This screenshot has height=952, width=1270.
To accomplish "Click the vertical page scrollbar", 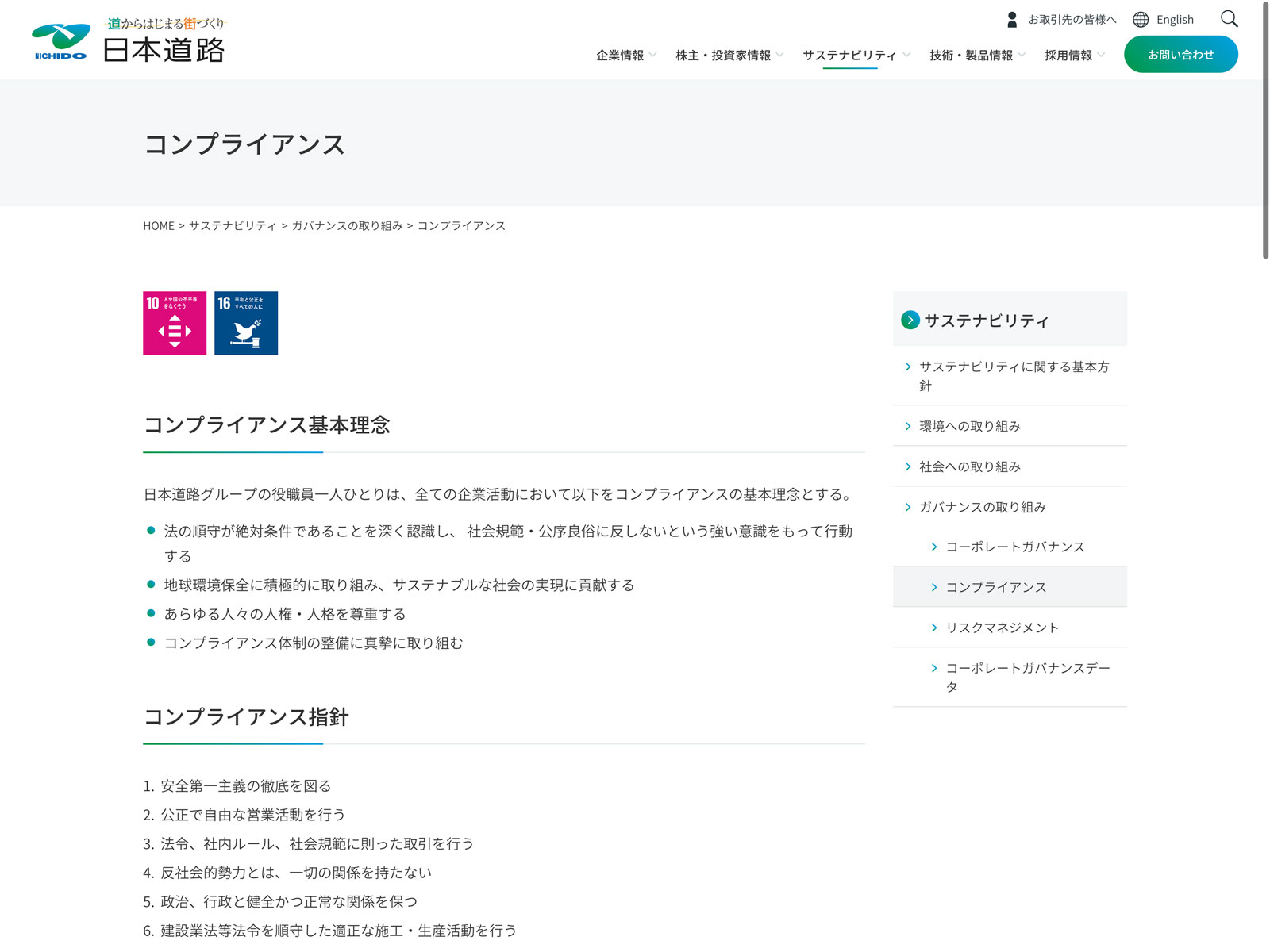I will (1265, 131).
